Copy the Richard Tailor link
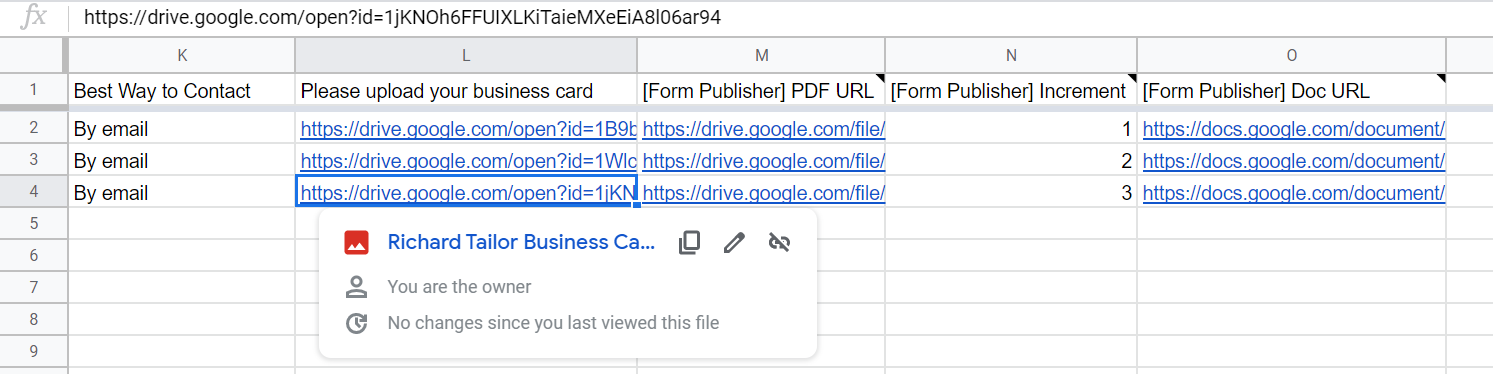Image resolution: width=1493 pixels, height=374 pixels. [689, 243]
